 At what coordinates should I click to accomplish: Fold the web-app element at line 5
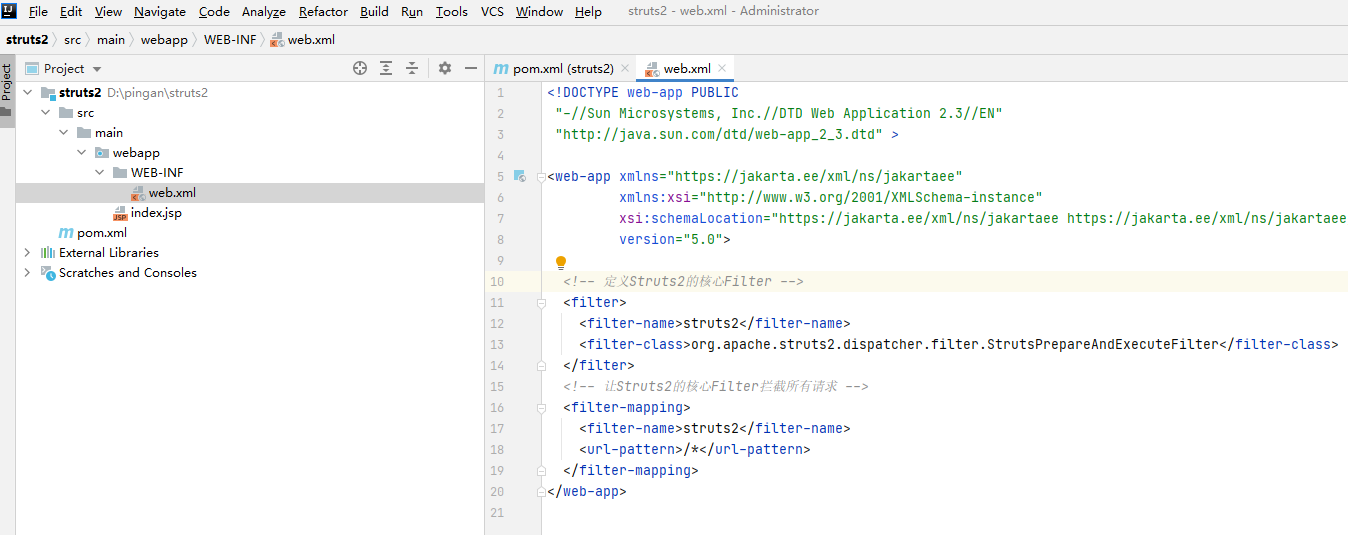point(541,177)
